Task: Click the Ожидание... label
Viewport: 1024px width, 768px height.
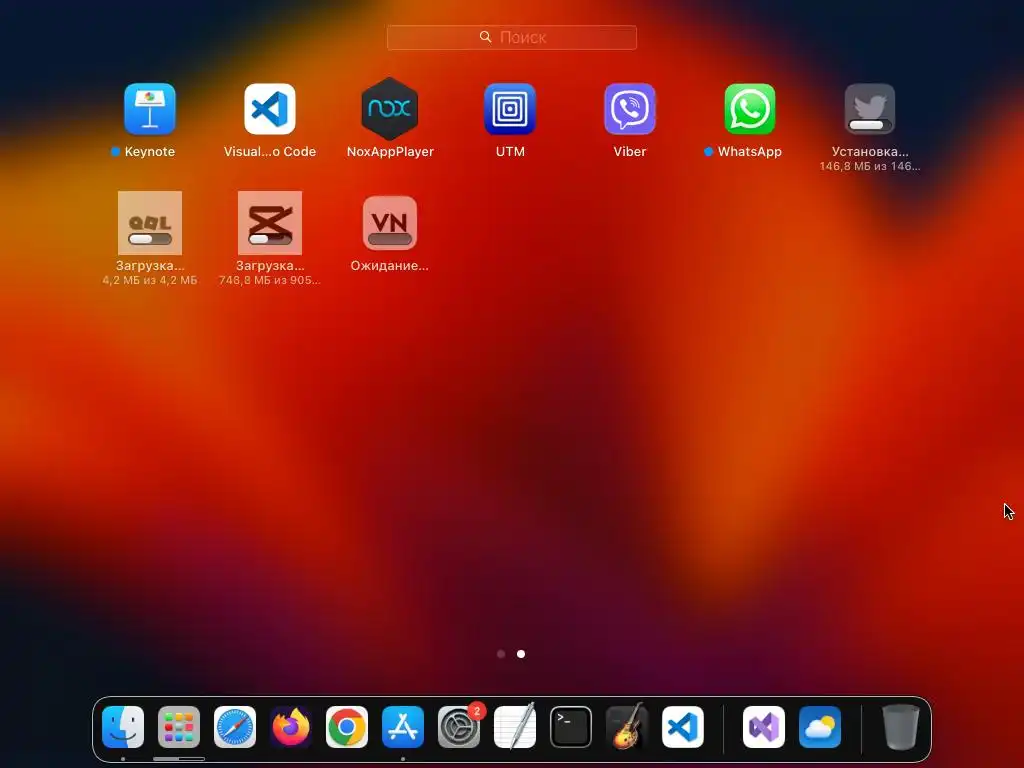Action: coord(390,266)
